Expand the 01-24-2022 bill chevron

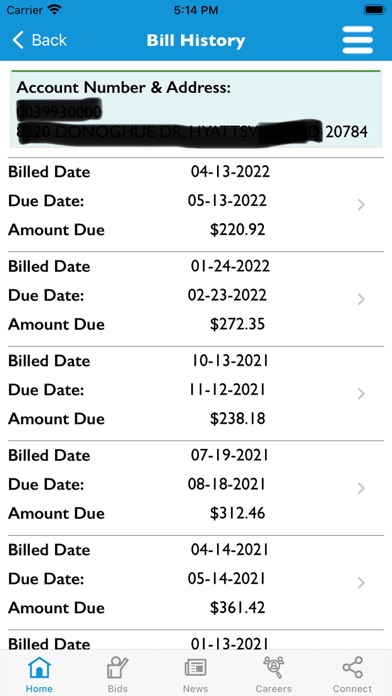[361, 299]
